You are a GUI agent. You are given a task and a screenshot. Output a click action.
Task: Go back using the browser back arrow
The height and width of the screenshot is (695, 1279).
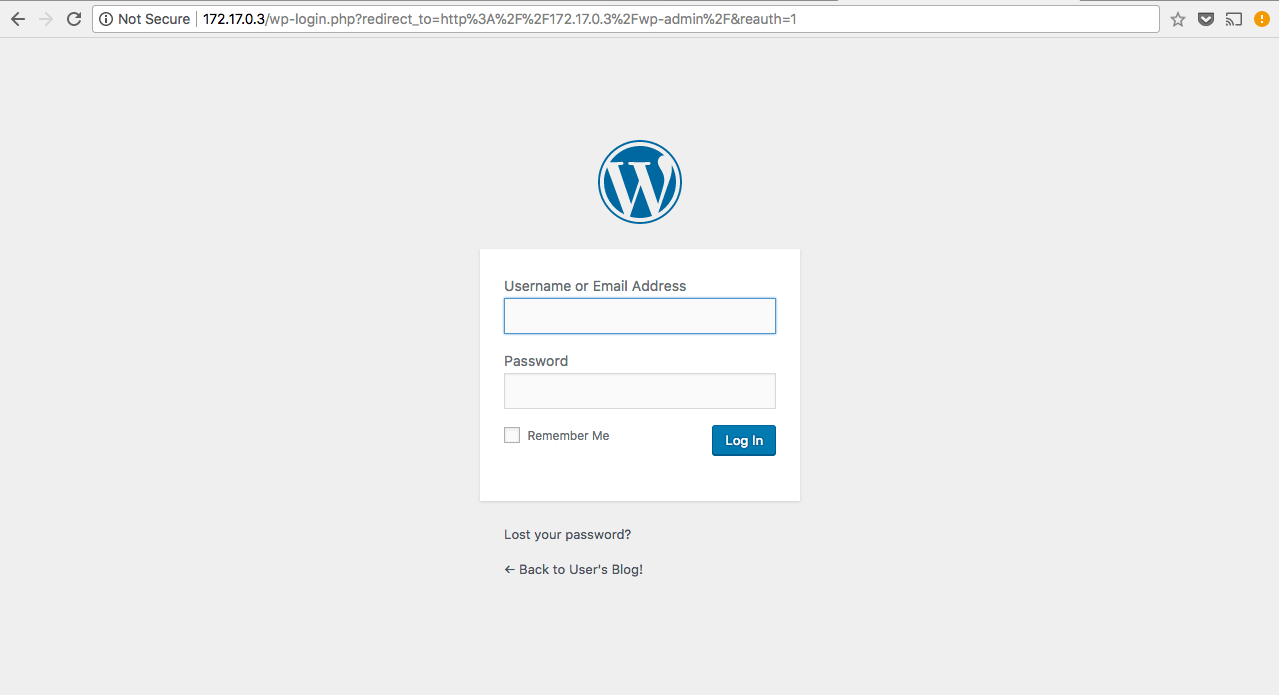point(18,19)
